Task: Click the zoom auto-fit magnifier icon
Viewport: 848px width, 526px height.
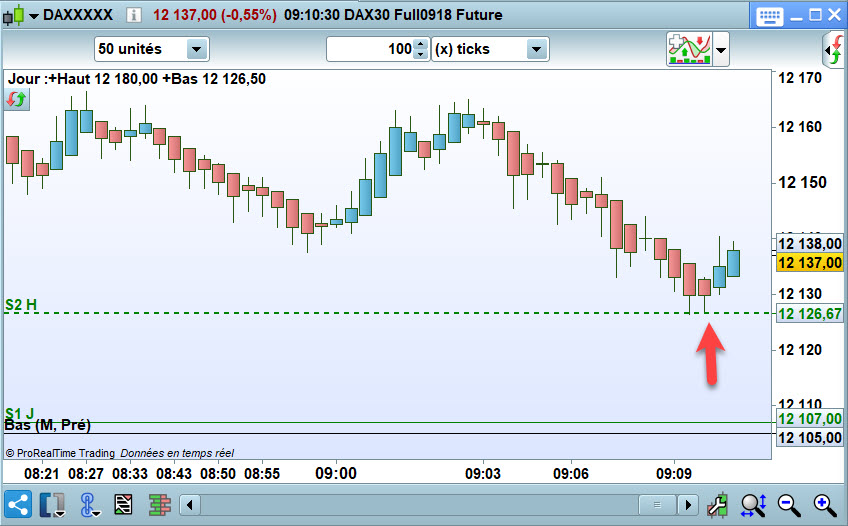Action: pyautogui.click(x=753, y=505)
